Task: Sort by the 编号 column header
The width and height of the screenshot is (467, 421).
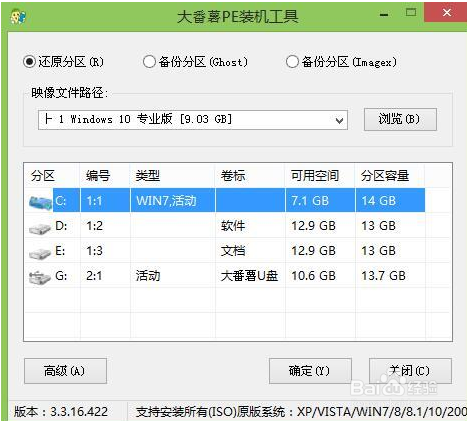Action: pyautogui.click(x=98, y=176)
